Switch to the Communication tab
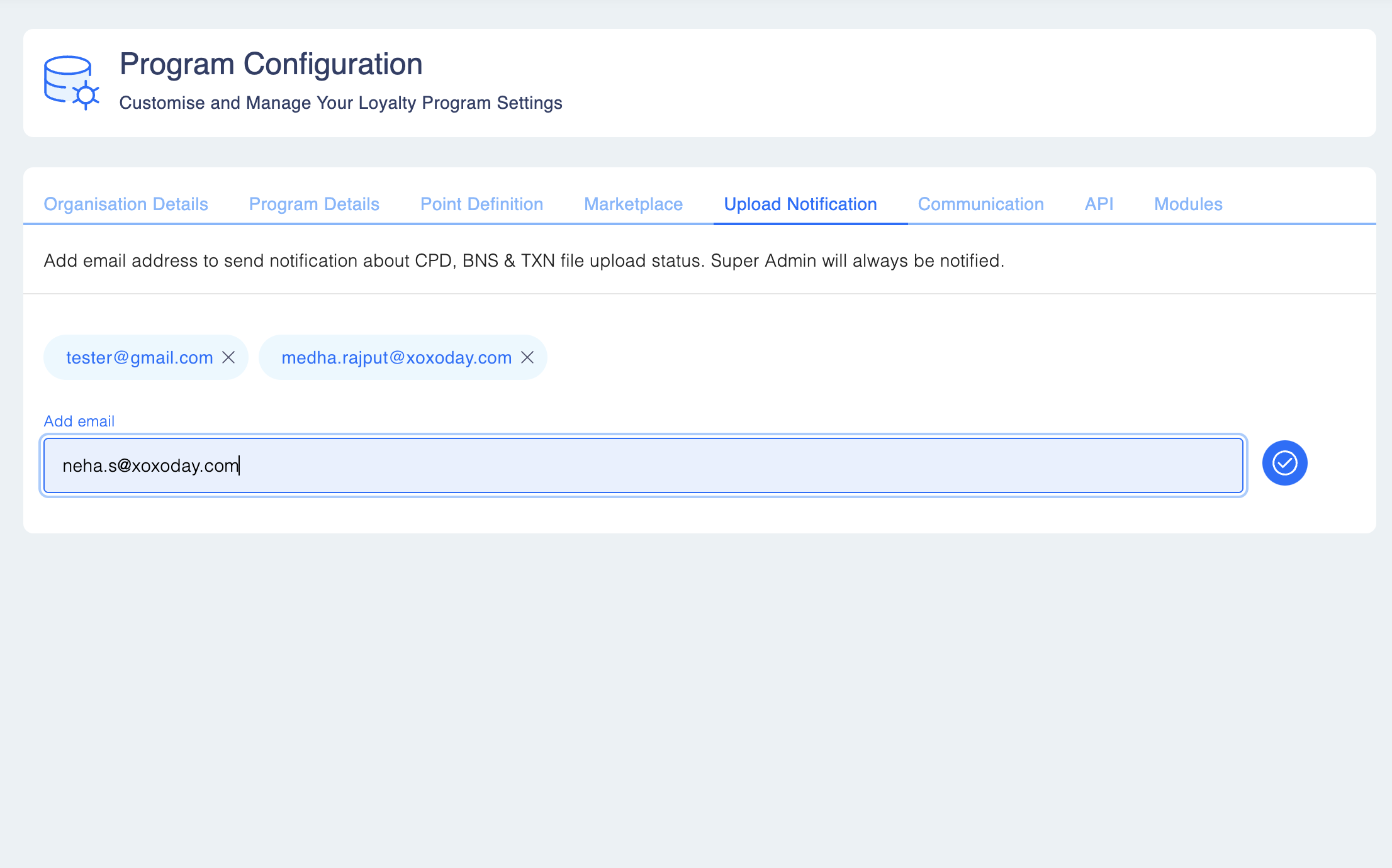Viewport: 1392px width, 868px height. pyautogui.click(x=980, y=204)
